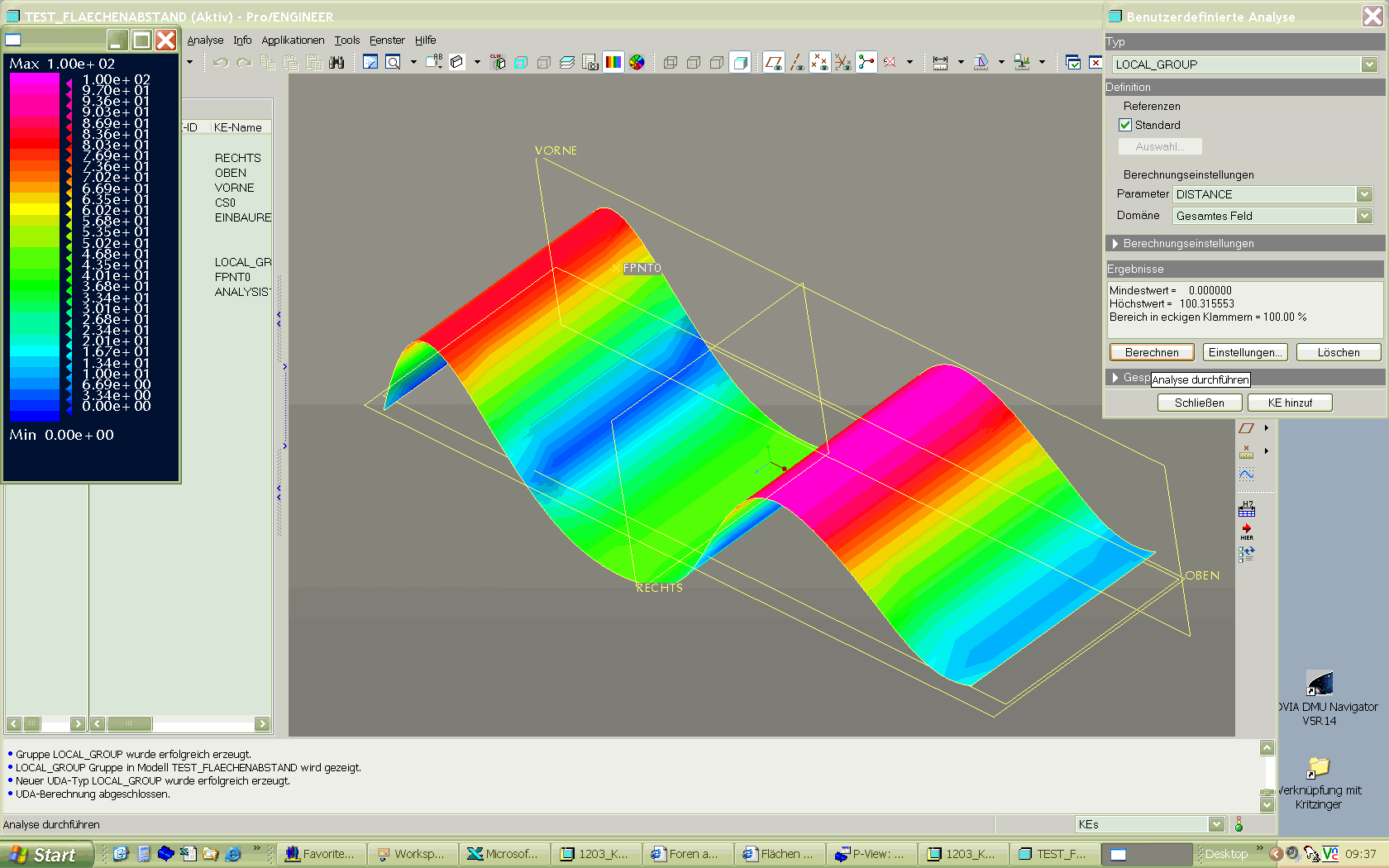Open the Applikationen menu

(293, 40)
